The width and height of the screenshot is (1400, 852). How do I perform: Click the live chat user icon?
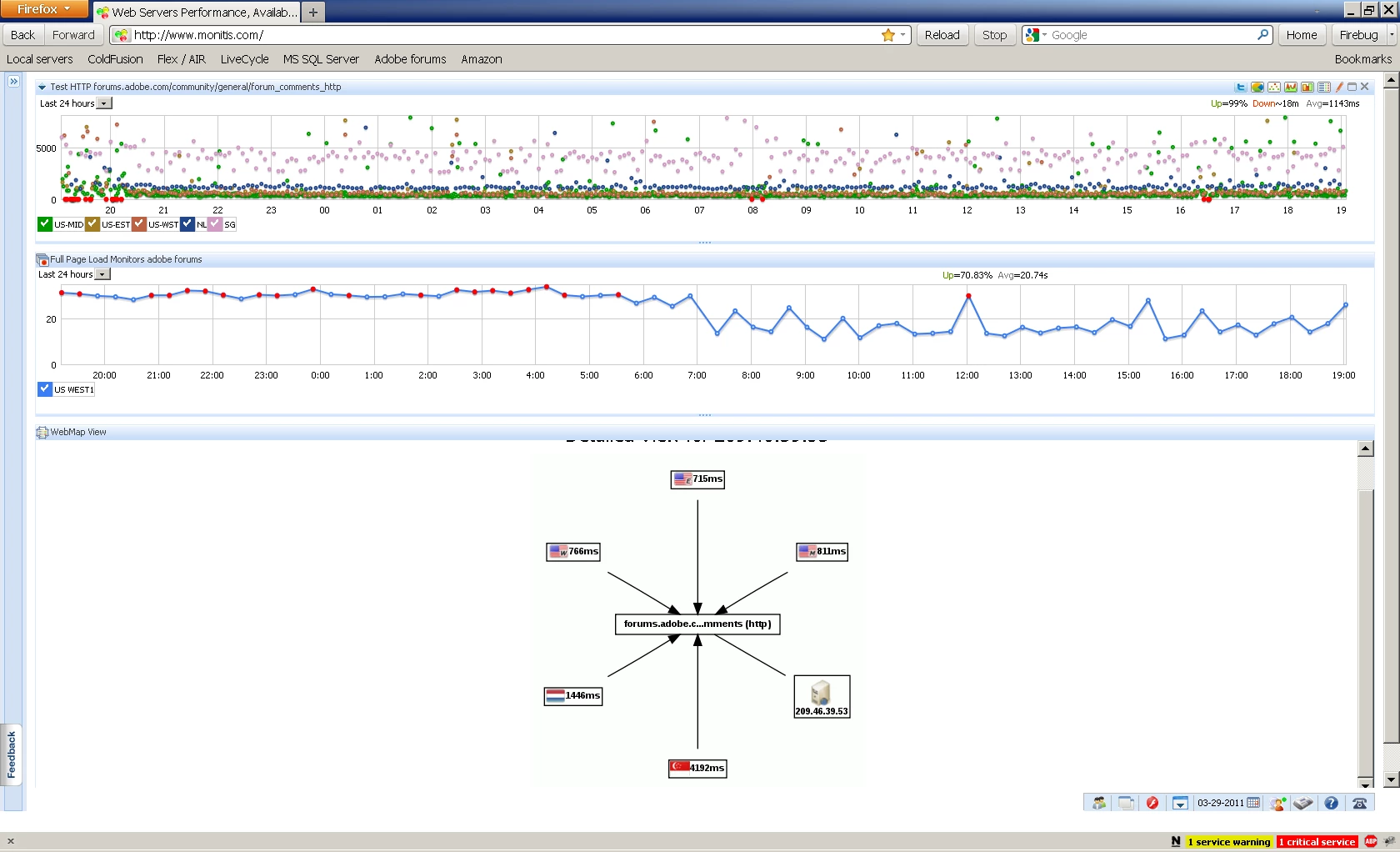[1277, 803]
